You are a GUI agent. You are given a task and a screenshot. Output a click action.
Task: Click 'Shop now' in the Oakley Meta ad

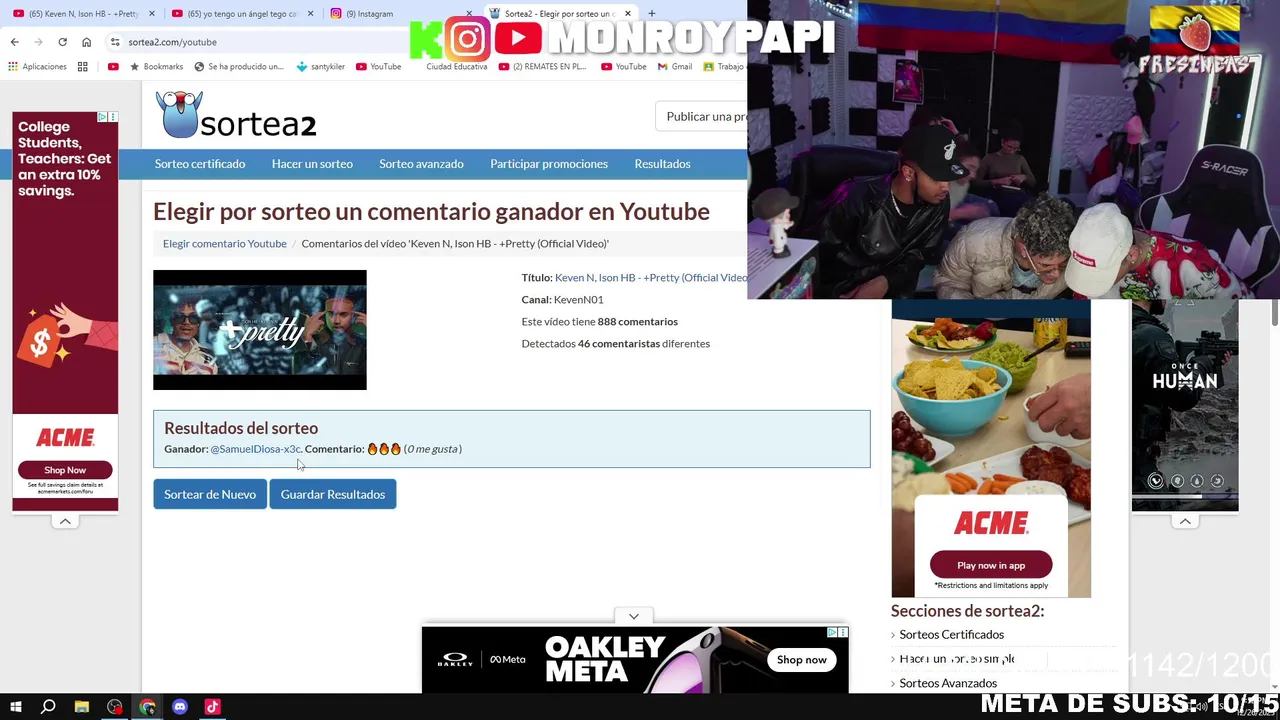coord(802,660)
